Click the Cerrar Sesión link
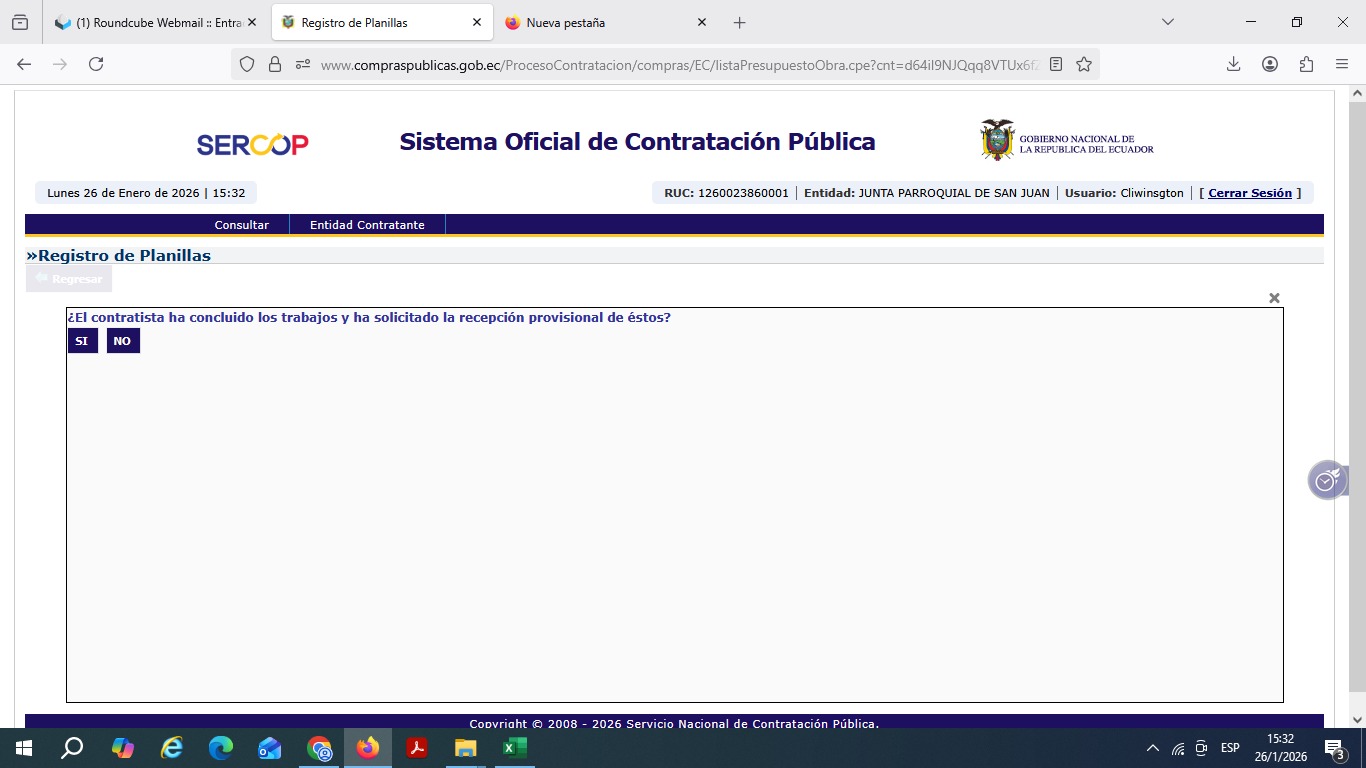1366x768 pixels. coord(1250,193)
